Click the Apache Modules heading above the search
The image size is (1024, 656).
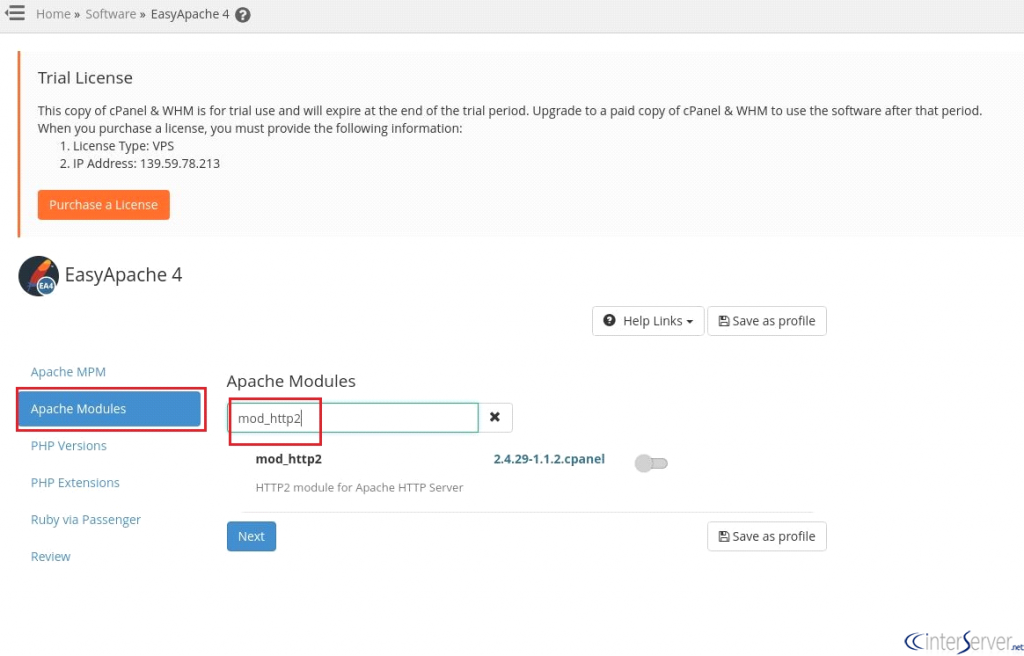(291, 381)
